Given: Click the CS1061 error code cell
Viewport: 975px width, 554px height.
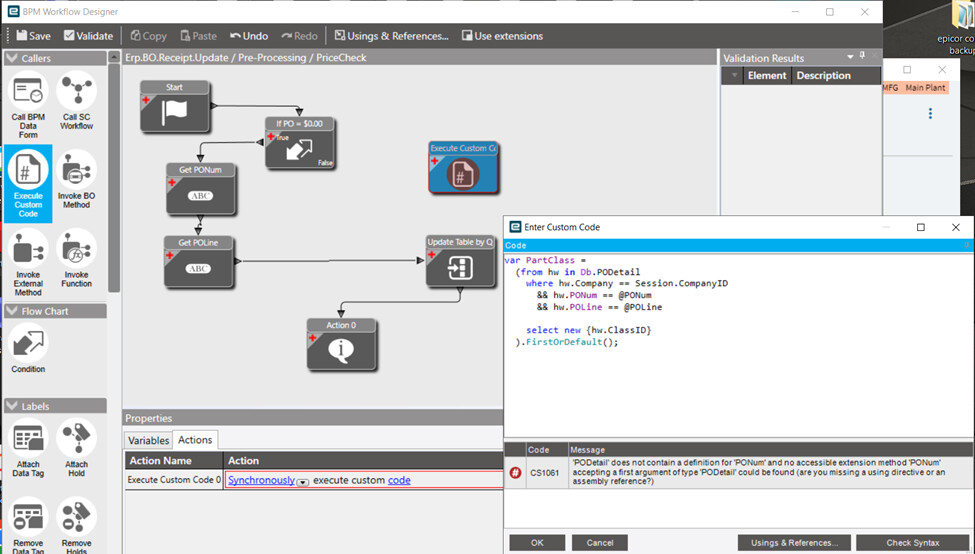Looking at the screenshot, I should [545, 473].
